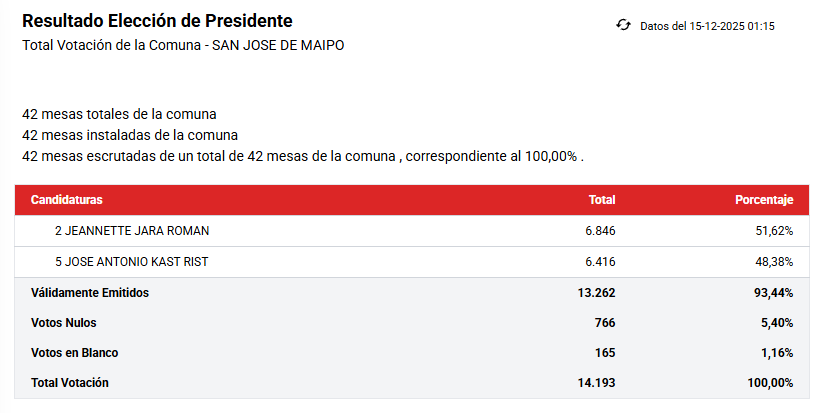Select the Jeannette Jara Roman candidate row

click(x=132, y=231)
